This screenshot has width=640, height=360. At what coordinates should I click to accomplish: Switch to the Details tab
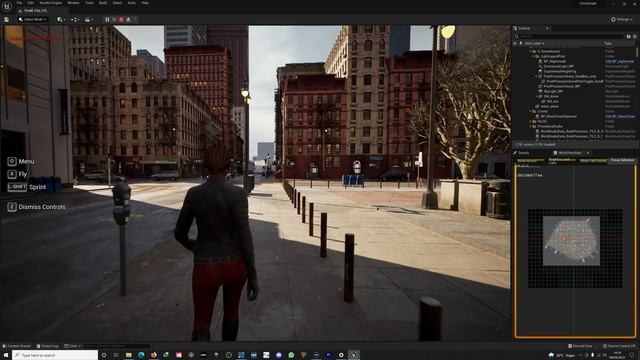[524, 153]
